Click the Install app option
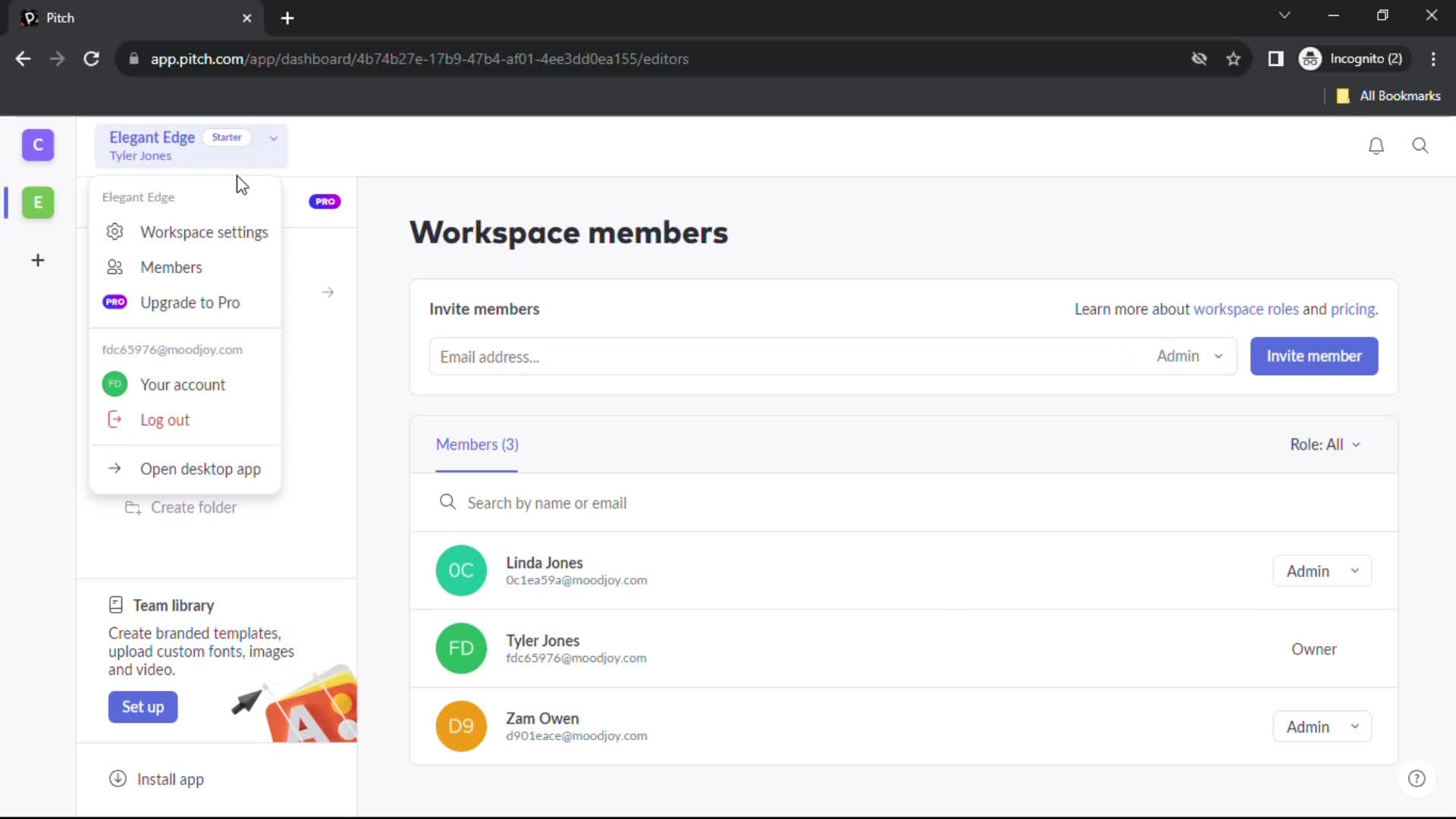 click(x=170, y=779)
